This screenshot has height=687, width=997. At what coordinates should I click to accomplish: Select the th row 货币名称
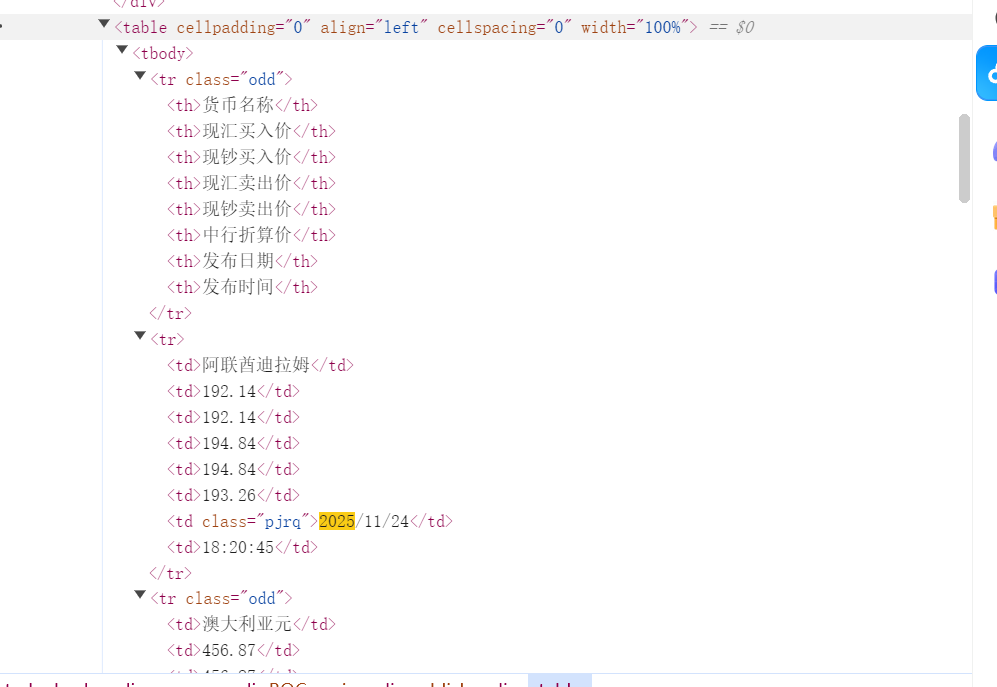242,105
